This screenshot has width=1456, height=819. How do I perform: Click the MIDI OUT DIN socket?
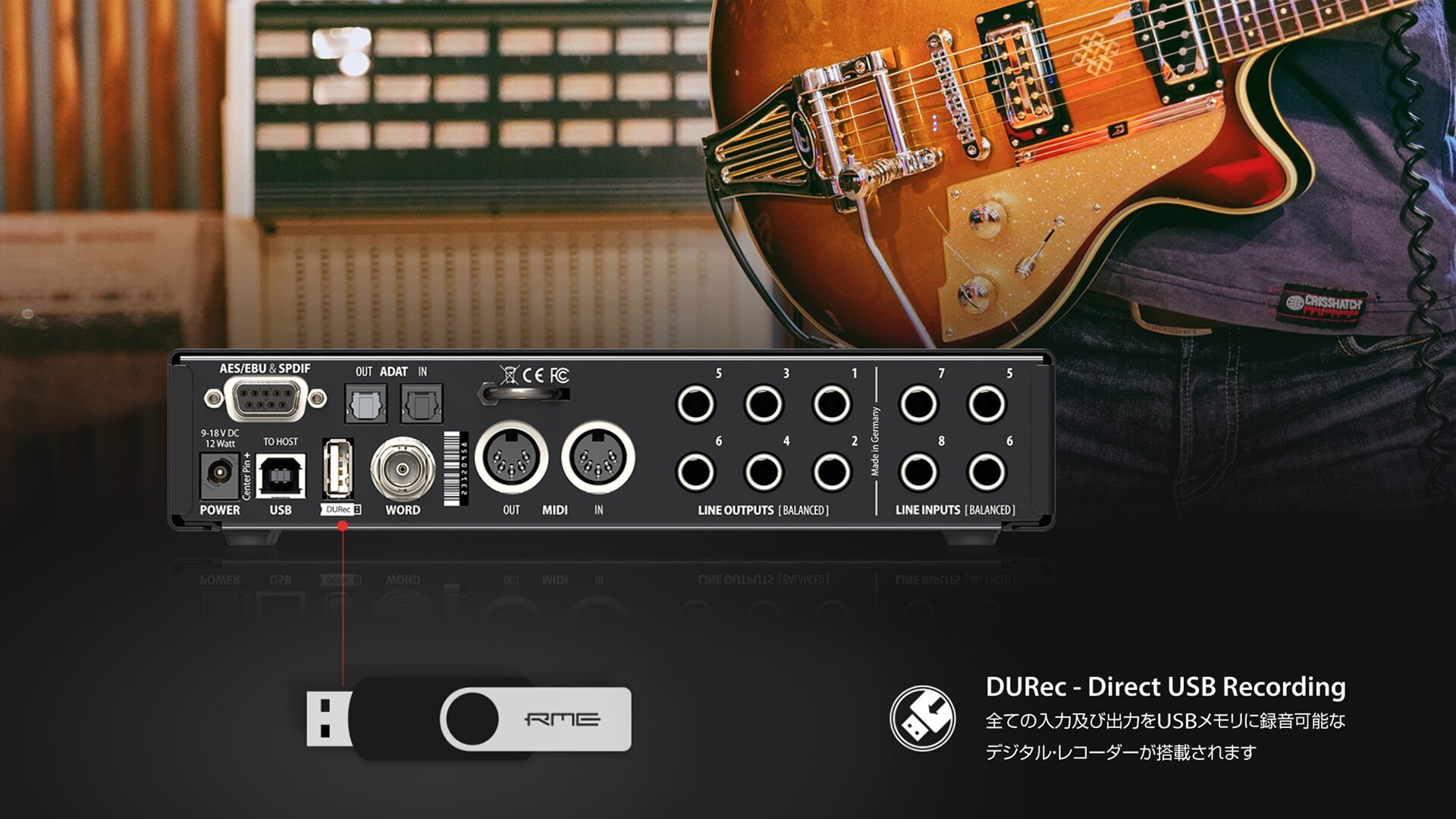click(x=511, y=457)
